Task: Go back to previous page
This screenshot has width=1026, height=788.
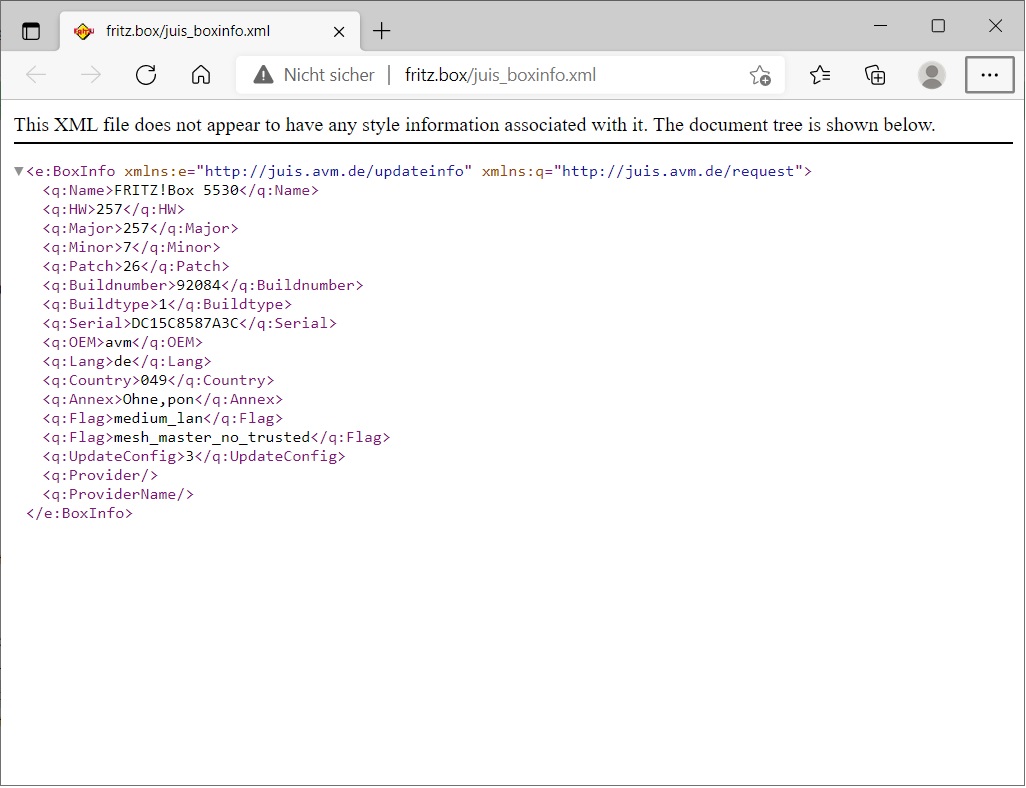Action: 36,75
